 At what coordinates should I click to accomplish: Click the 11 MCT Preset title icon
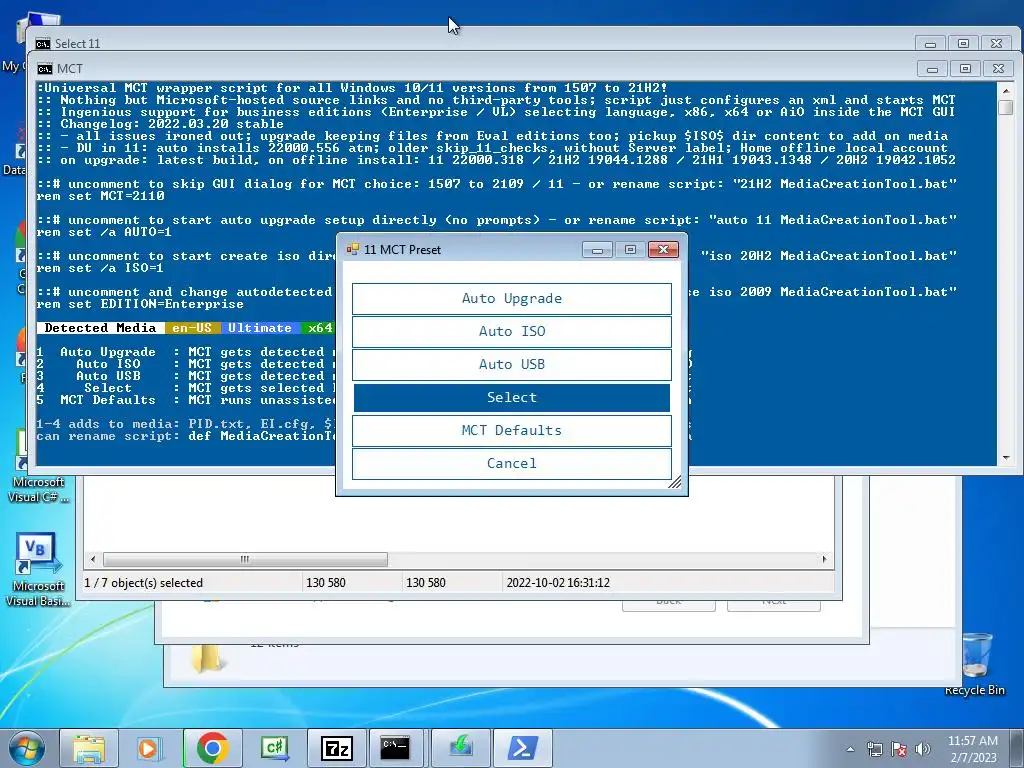(x=353, y=249)
